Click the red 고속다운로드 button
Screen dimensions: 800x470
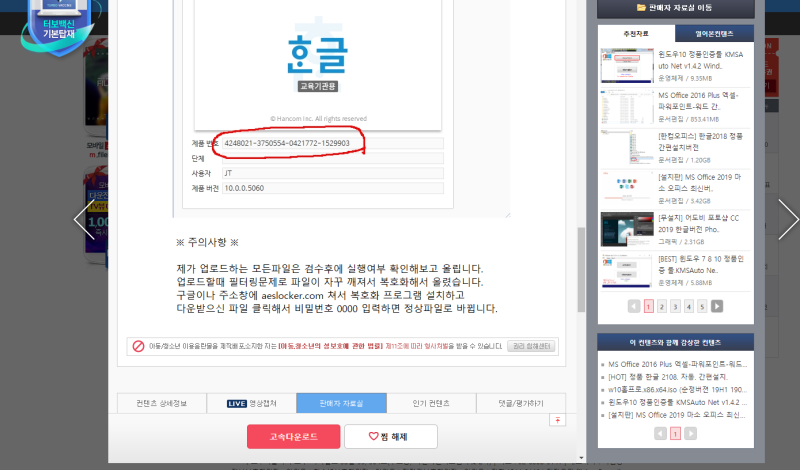[x=293, y=436]
